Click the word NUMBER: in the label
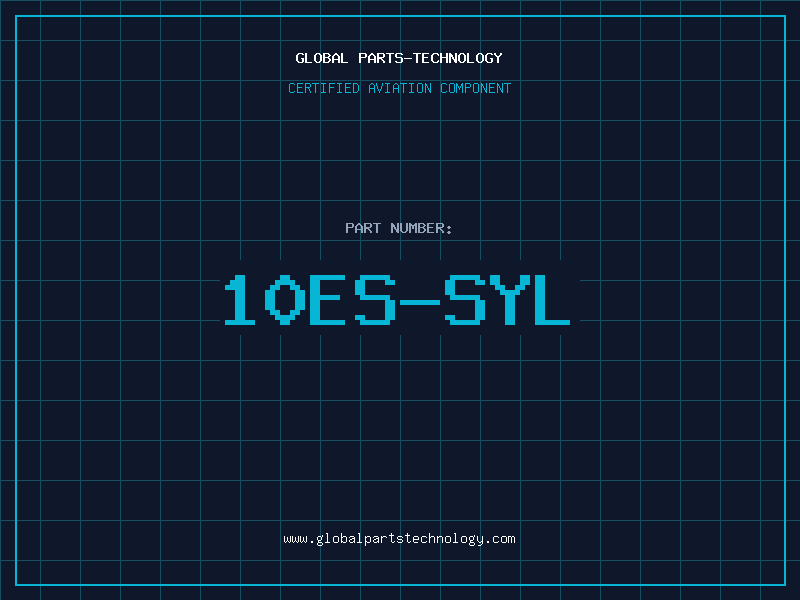This screenshot has height=600, width=800. point(421,228)
